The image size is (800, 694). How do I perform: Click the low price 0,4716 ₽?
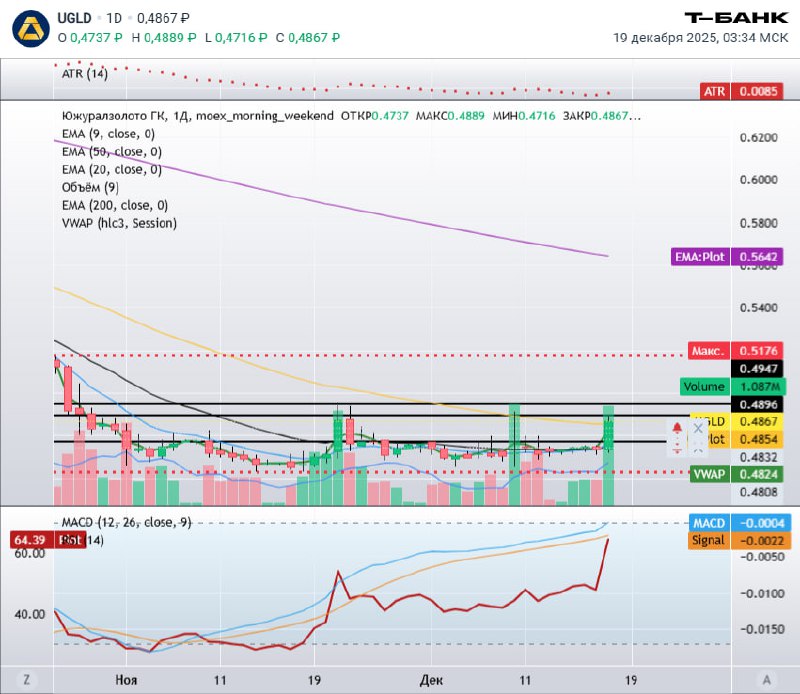pyautogui.click(x=241, y=37)
